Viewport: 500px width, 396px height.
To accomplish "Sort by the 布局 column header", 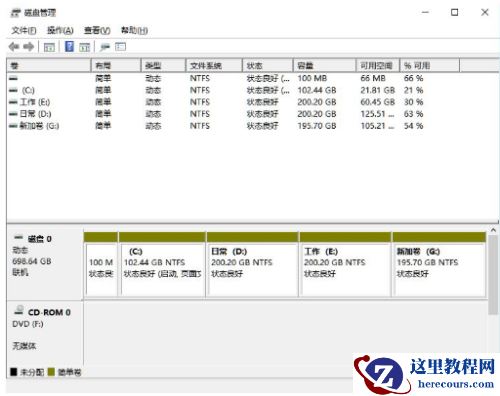I will [116, 65].
